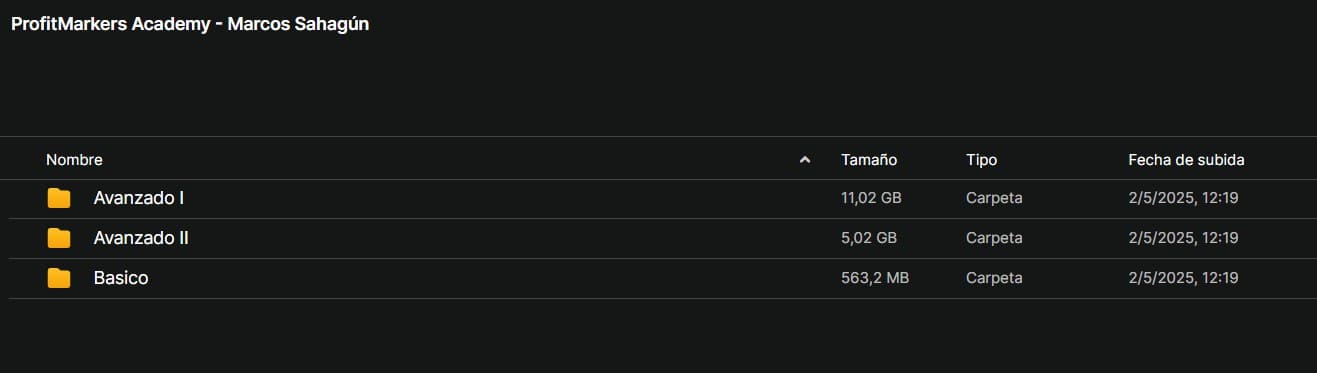This screenshot has height=373, width=1317.
Task: Click the 563,2 MB size value
Action: pos(875,278)
